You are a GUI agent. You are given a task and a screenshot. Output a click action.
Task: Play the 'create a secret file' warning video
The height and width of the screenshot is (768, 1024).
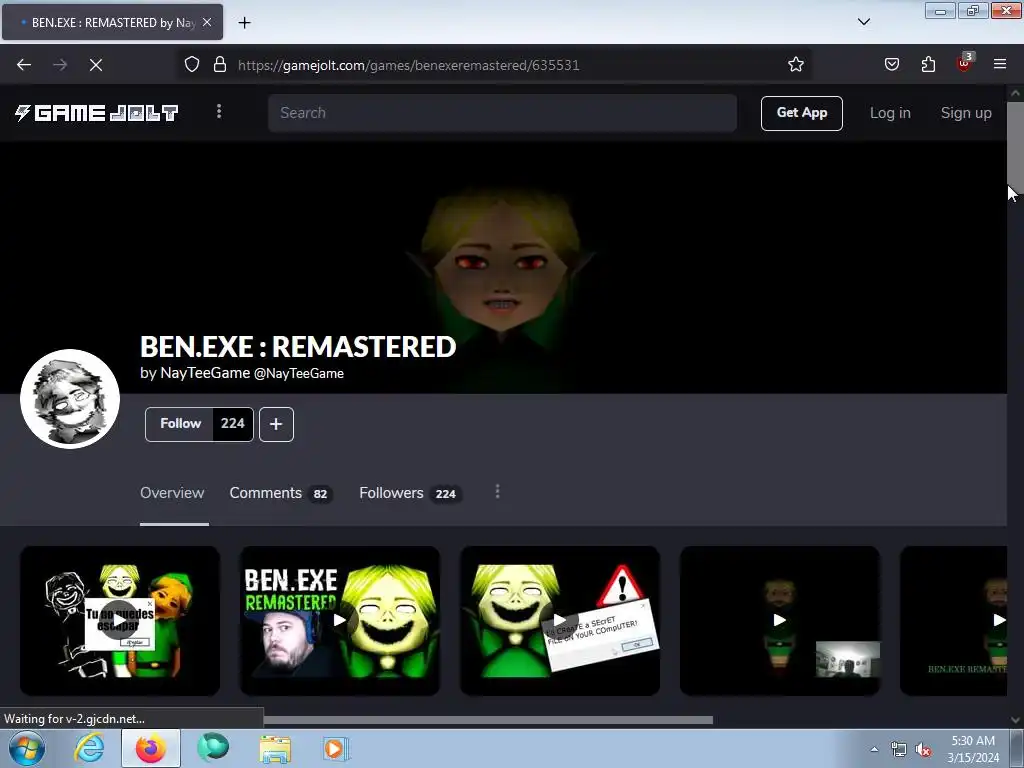[560, 621]
